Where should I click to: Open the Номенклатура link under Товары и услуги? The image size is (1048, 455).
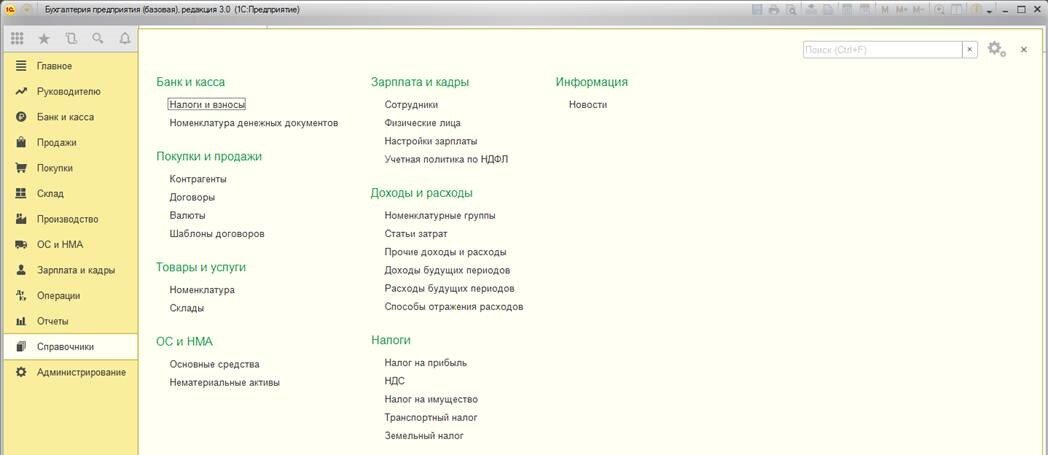pos(202,290)
